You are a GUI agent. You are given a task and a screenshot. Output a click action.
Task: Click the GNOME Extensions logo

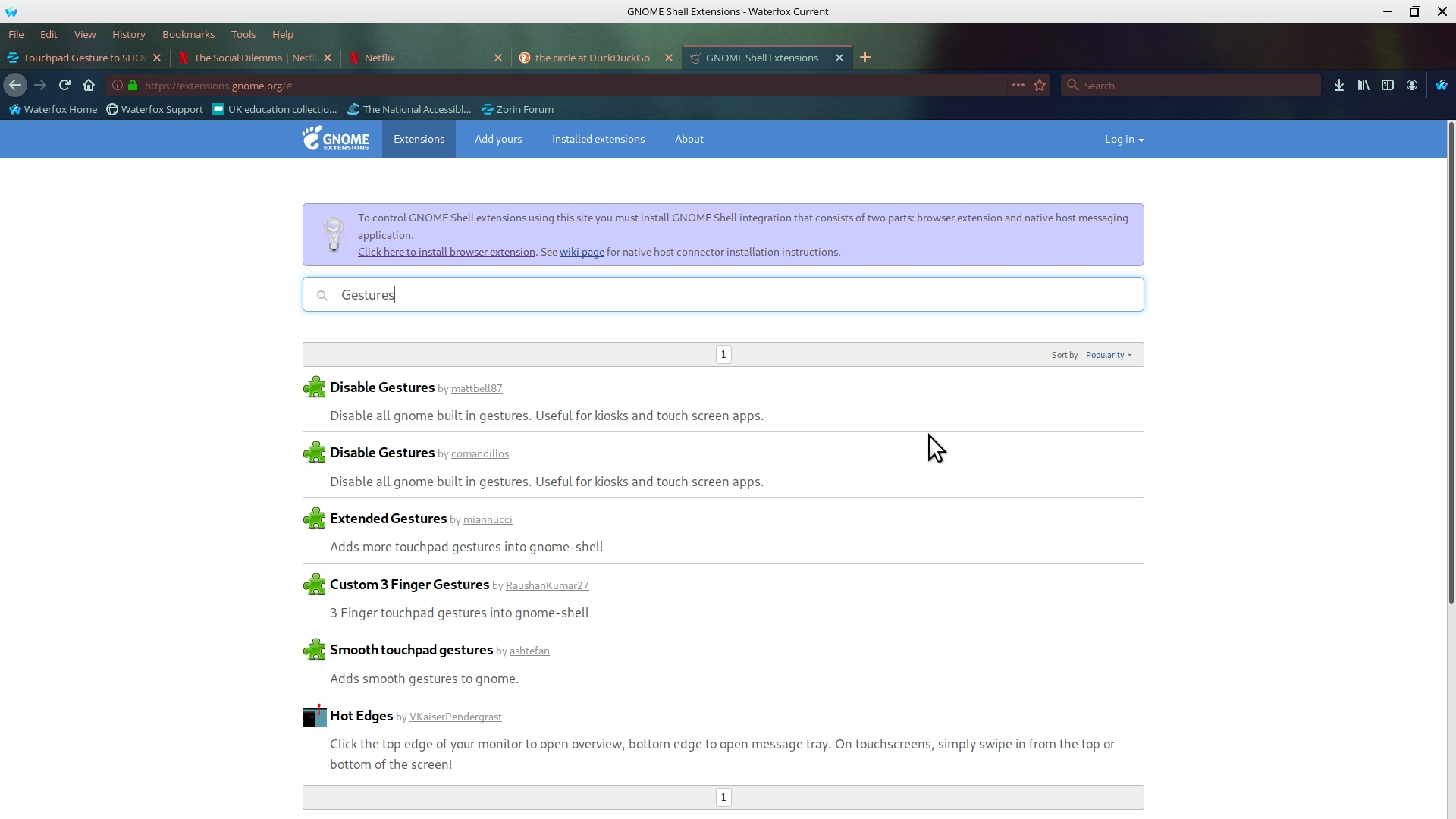(336, 139)
